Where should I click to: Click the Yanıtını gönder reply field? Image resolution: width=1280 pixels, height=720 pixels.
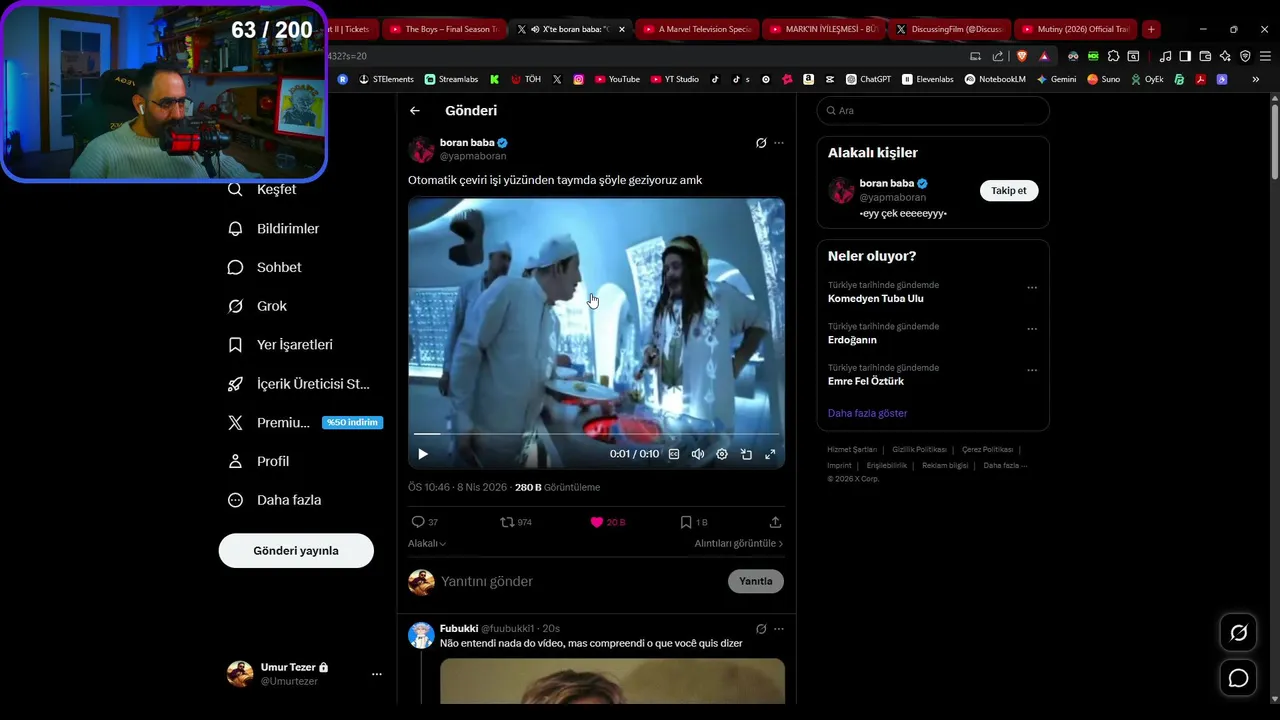[x=580, y=581]
